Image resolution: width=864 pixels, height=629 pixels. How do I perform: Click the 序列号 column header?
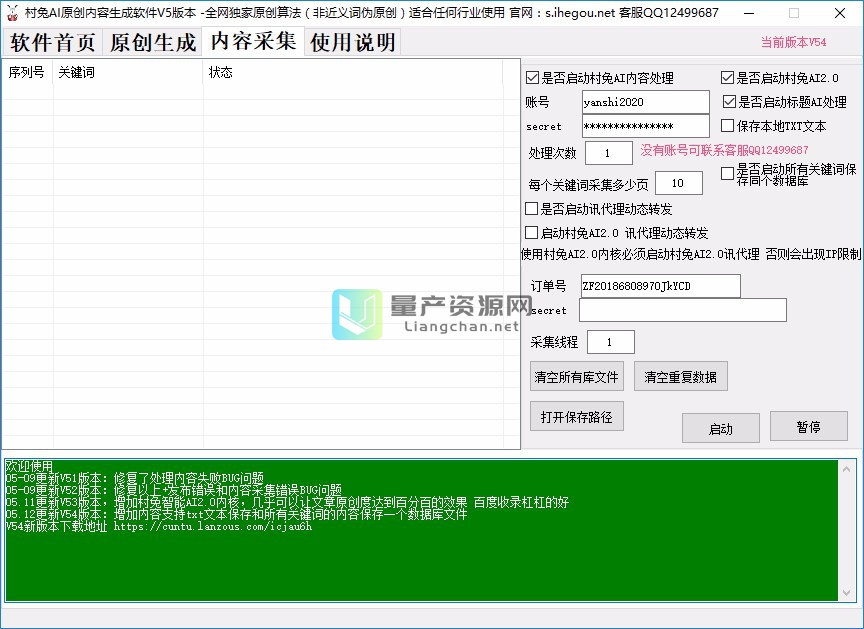tap(28, 72)
